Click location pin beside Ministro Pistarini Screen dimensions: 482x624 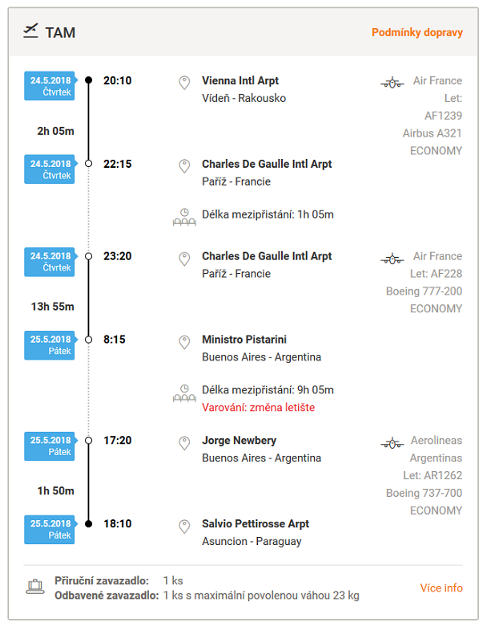184,342
